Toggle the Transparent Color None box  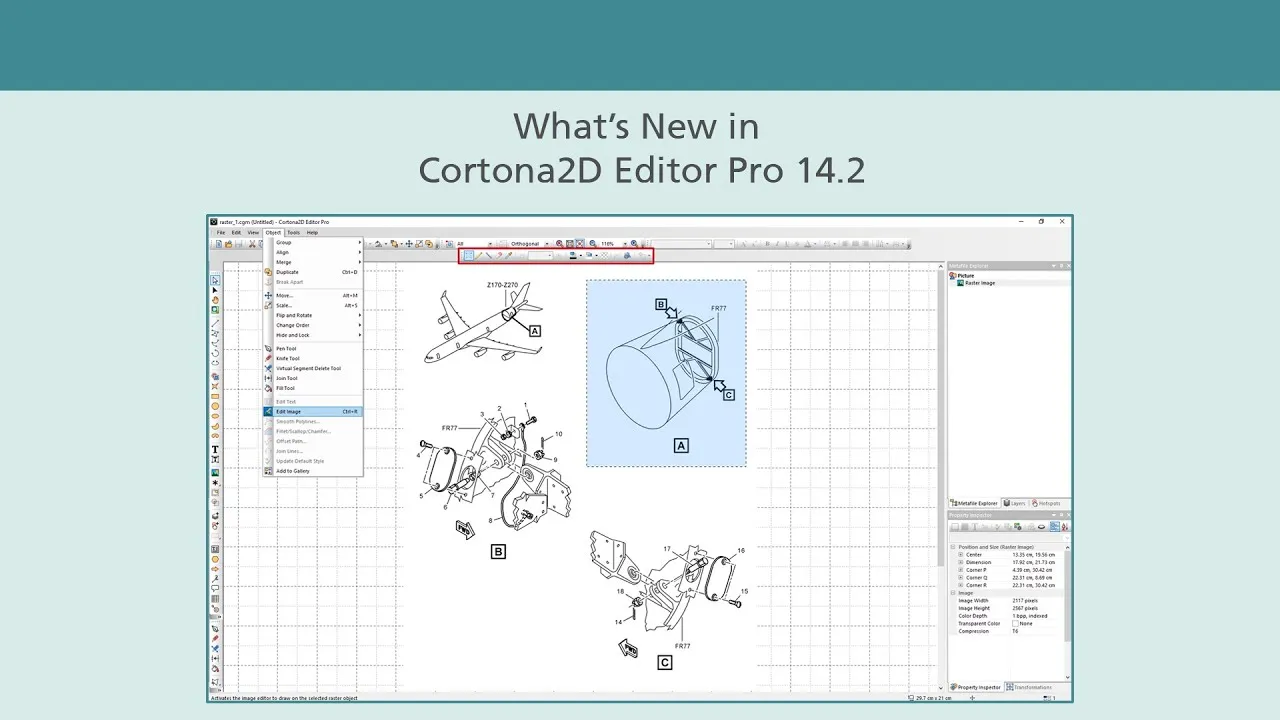point(1016,624)
